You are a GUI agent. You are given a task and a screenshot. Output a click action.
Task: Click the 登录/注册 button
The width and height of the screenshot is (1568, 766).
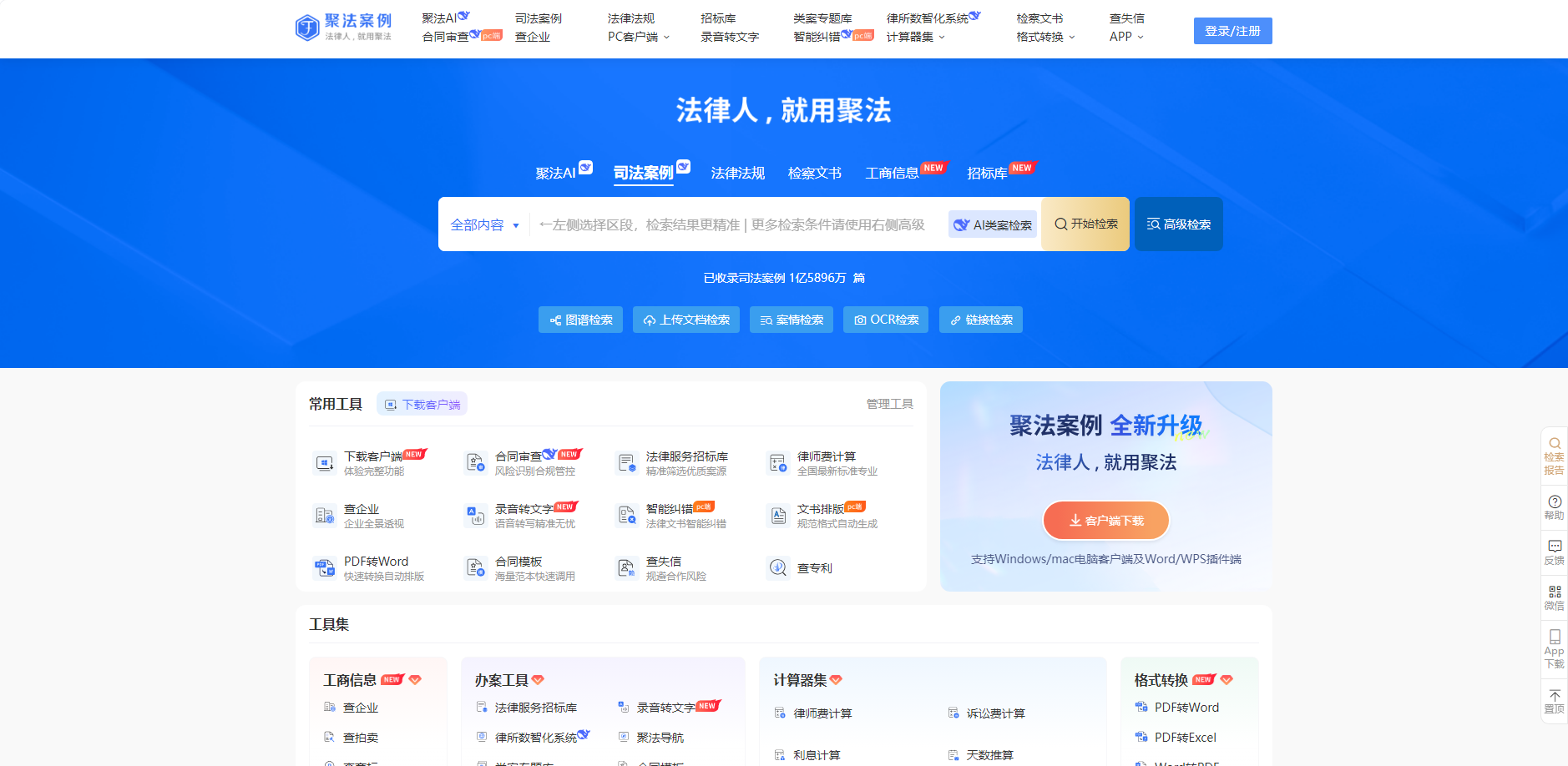click(1232, 31)
